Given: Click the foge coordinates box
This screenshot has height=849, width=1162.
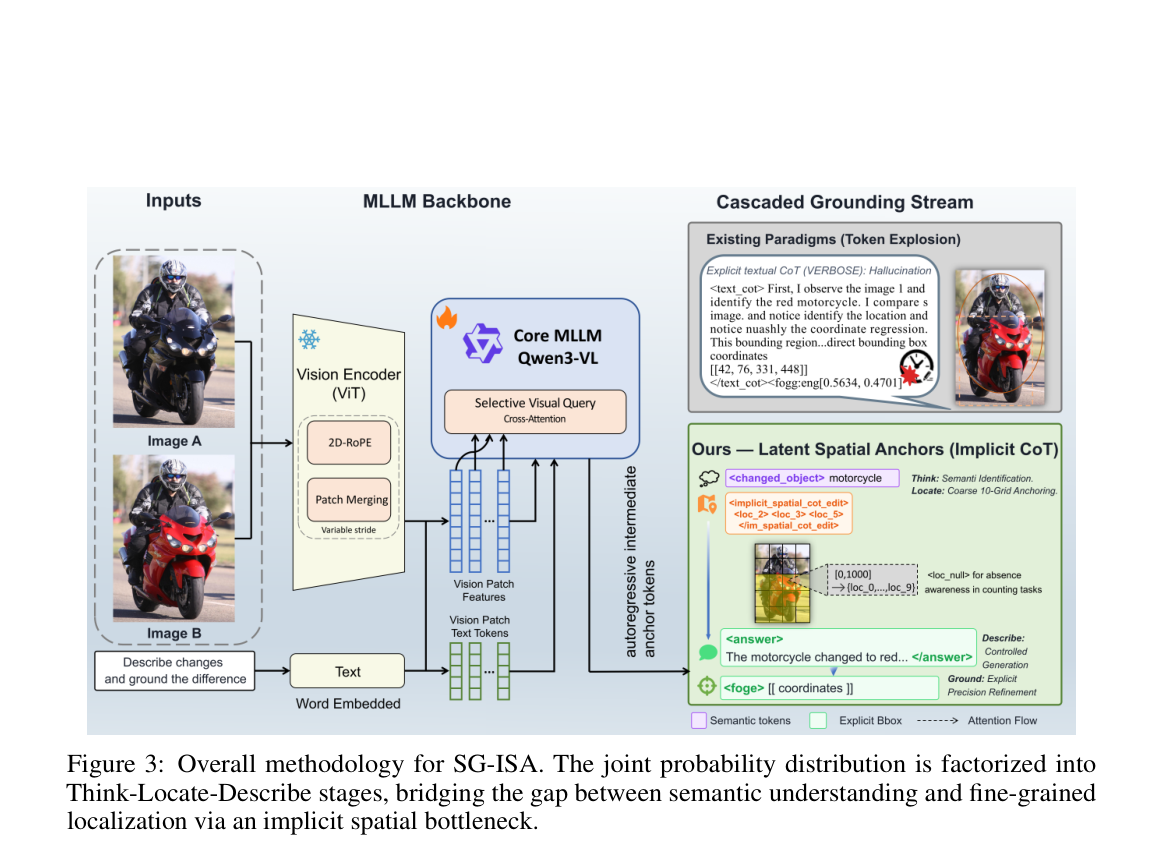Looking at the screenshot, I should point(830,687).
